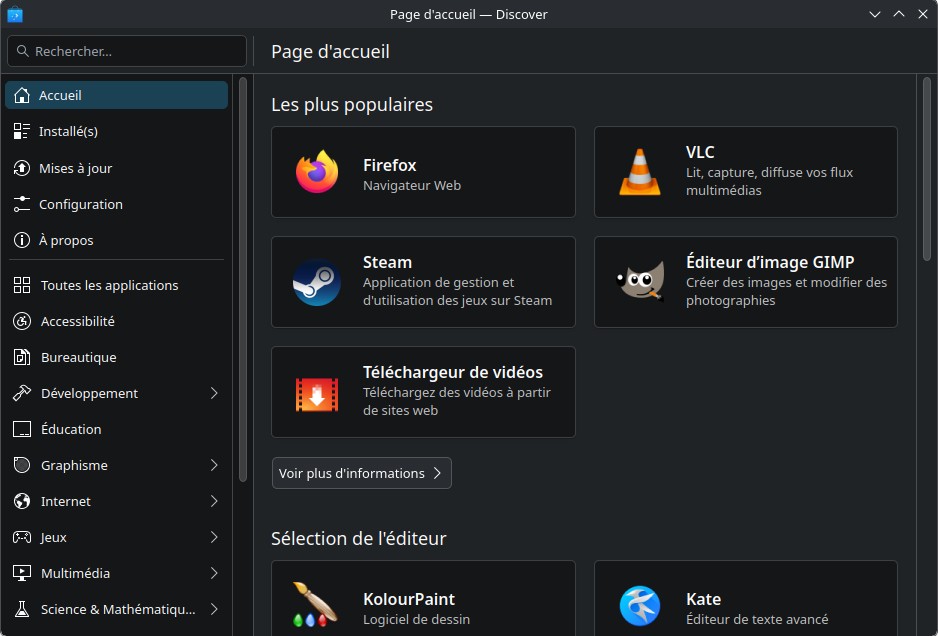The image size is (938, 636).
Task: Click the À propos info icon
Action: click(22, 240)
